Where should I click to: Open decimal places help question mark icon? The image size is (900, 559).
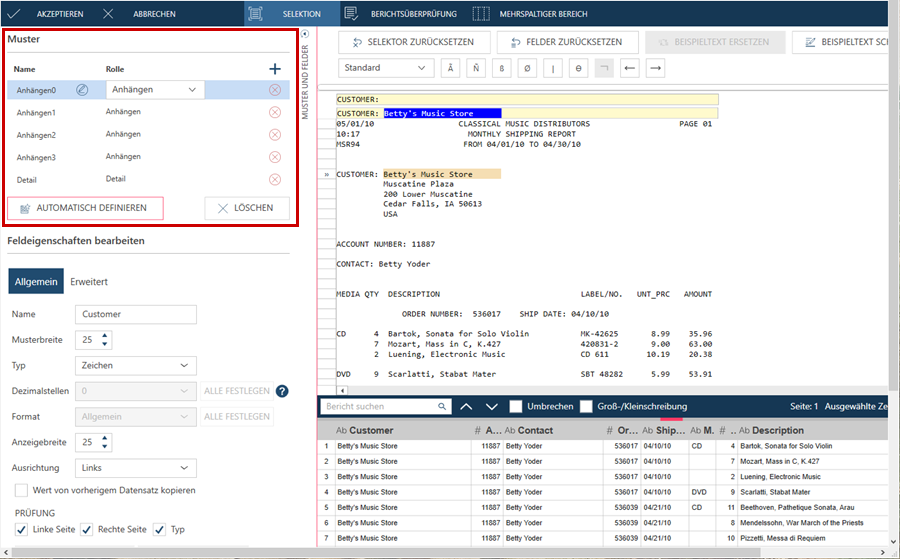(x=282, y=391)
